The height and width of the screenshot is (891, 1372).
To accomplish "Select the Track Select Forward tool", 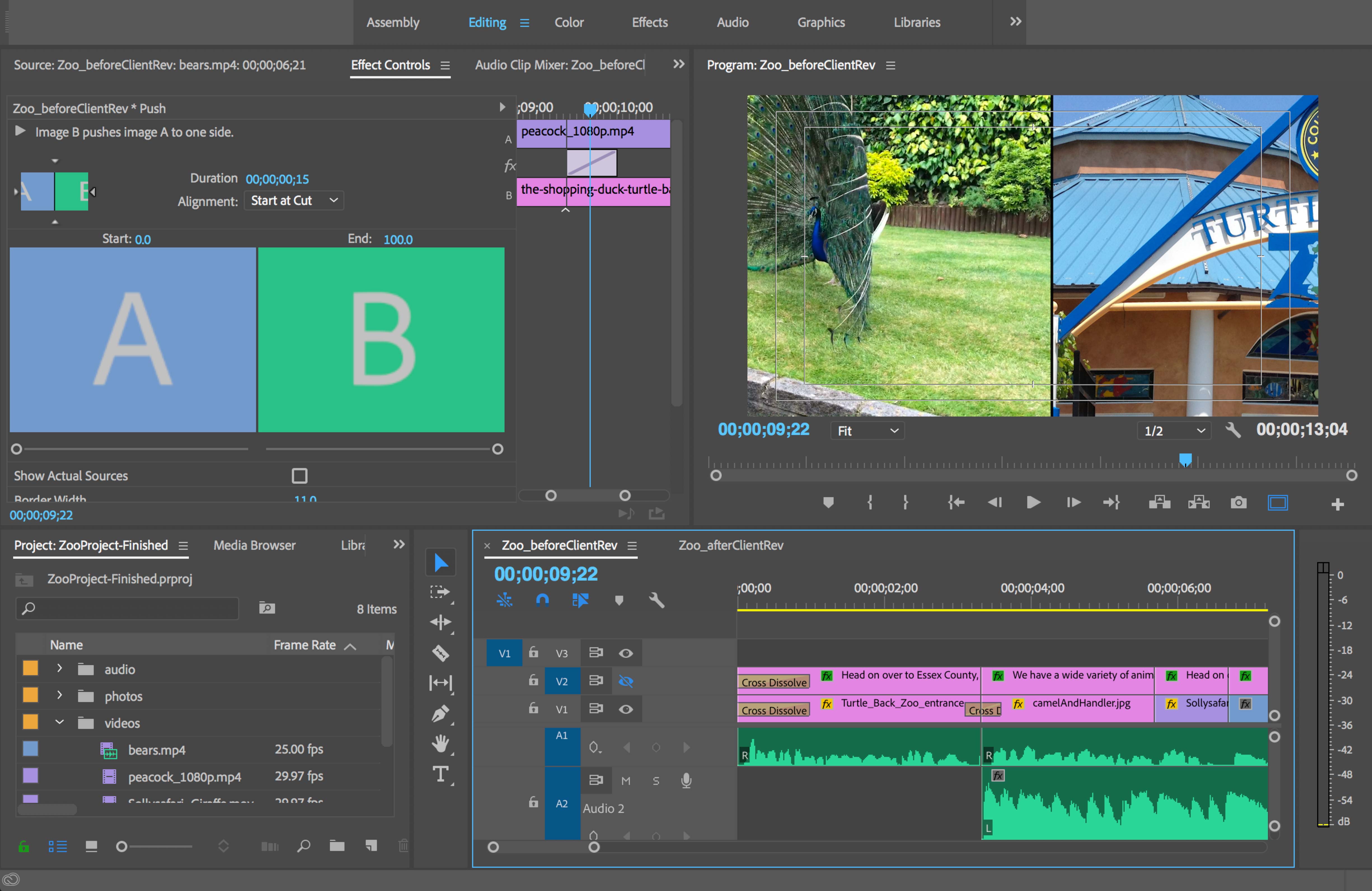I will point(440,591).
